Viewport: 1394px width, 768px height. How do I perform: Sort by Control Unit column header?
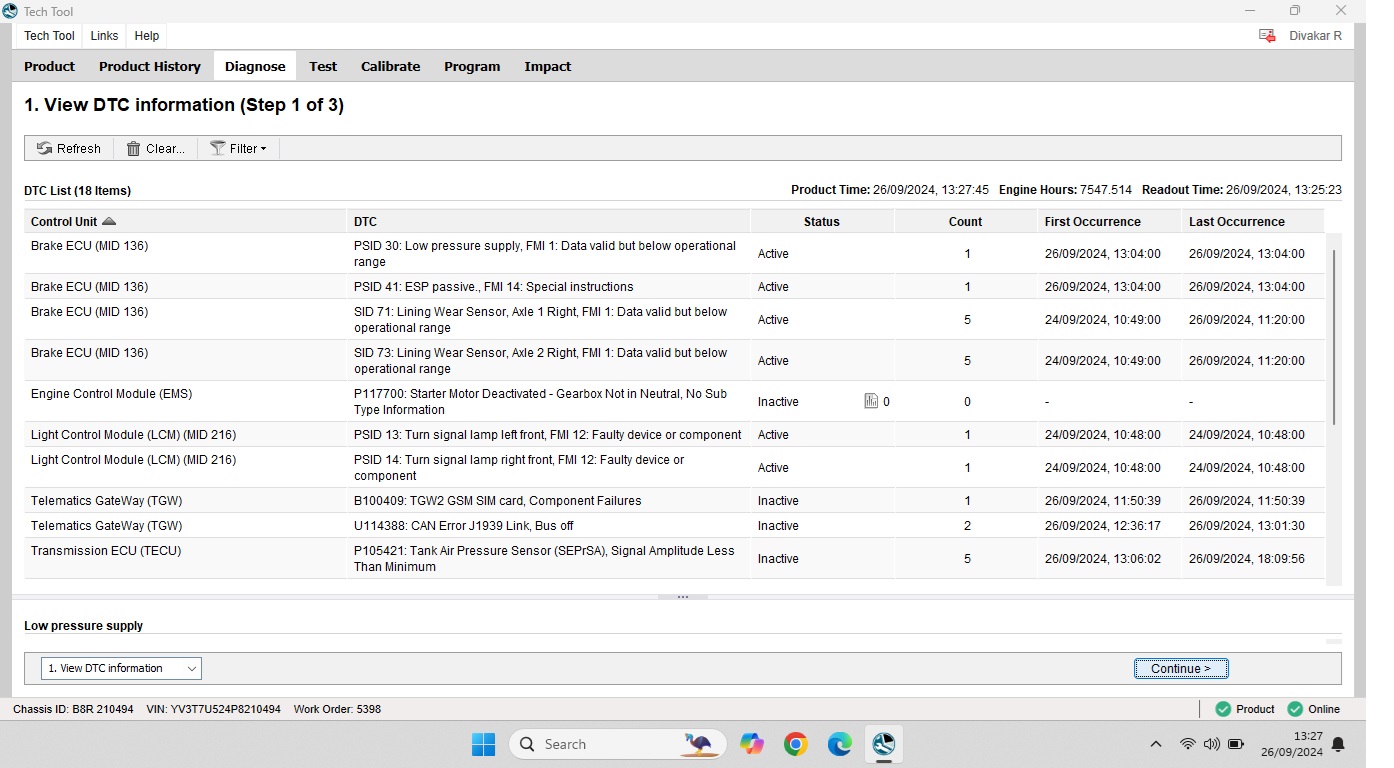(73, 222)
